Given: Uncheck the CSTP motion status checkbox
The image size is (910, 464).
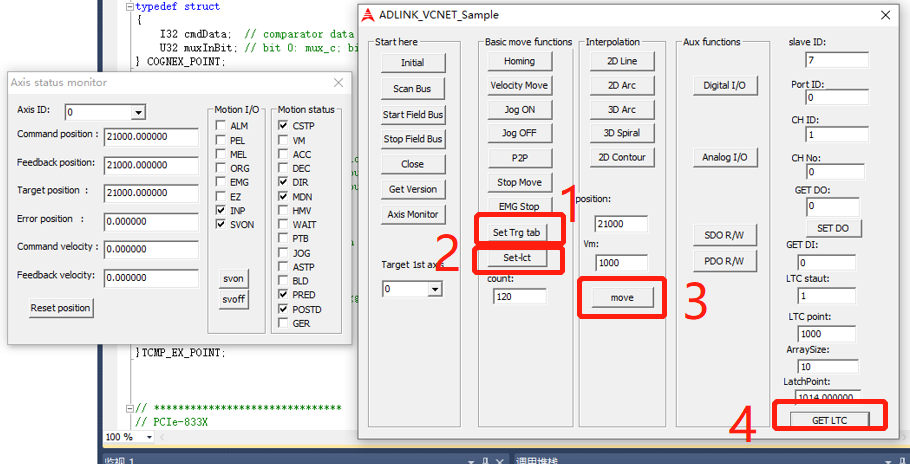Looking at the screenshot, I should pyautogui.click(x=283, y=126).
